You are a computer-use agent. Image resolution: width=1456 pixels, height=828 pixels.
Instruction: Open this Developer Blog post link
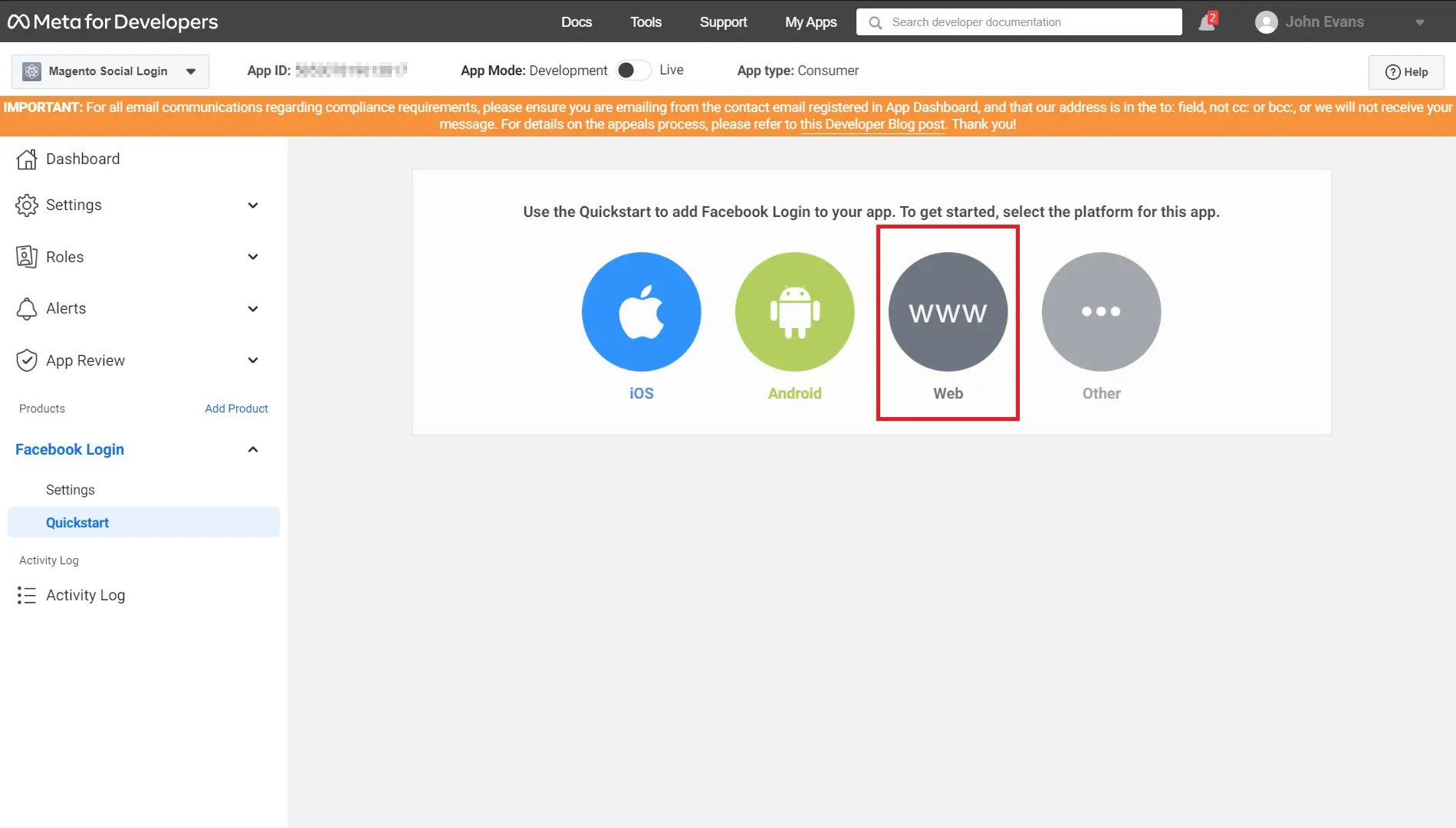click(x=872, y=123)
